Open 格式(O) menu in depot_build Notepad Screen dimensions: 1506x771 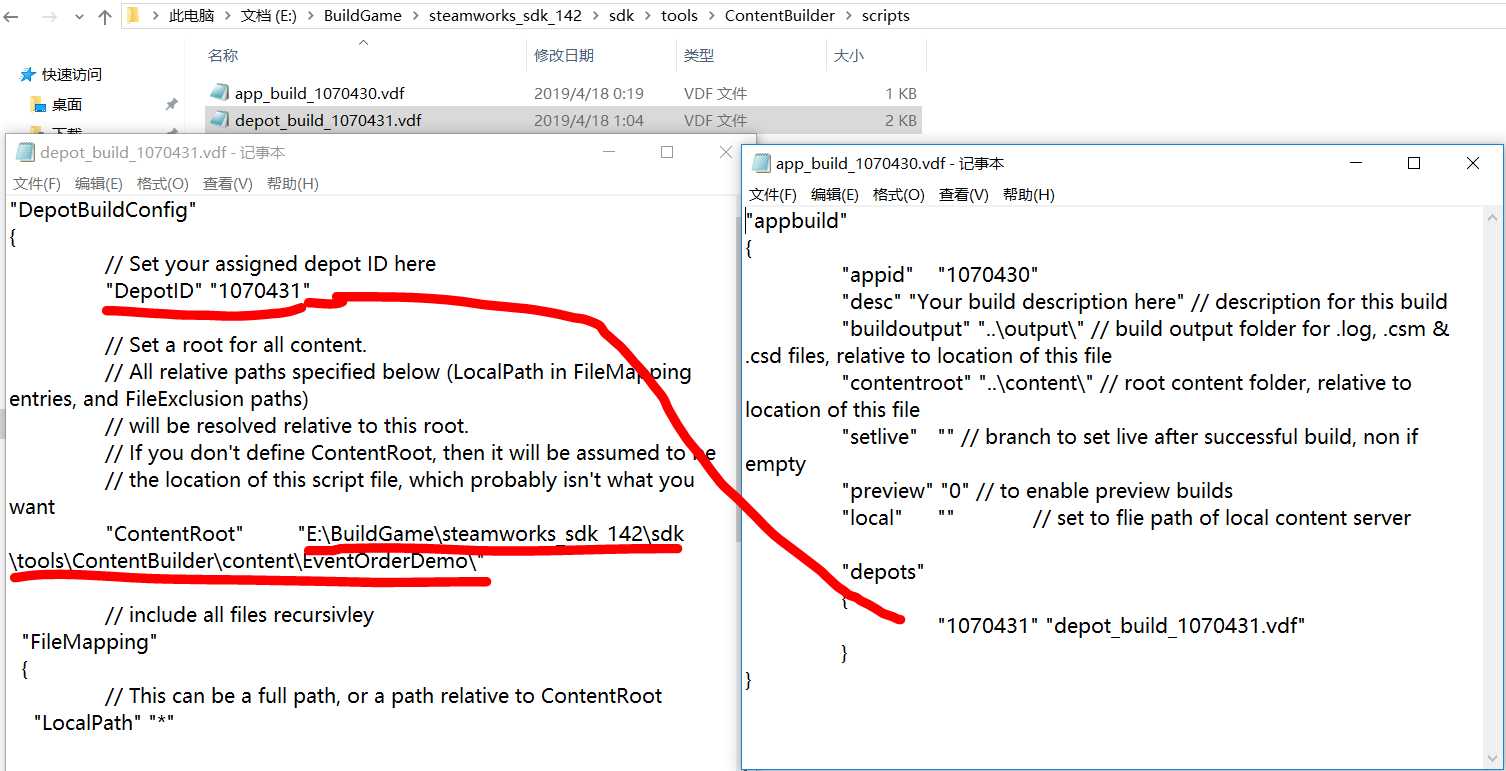click(x=162, y=184)
